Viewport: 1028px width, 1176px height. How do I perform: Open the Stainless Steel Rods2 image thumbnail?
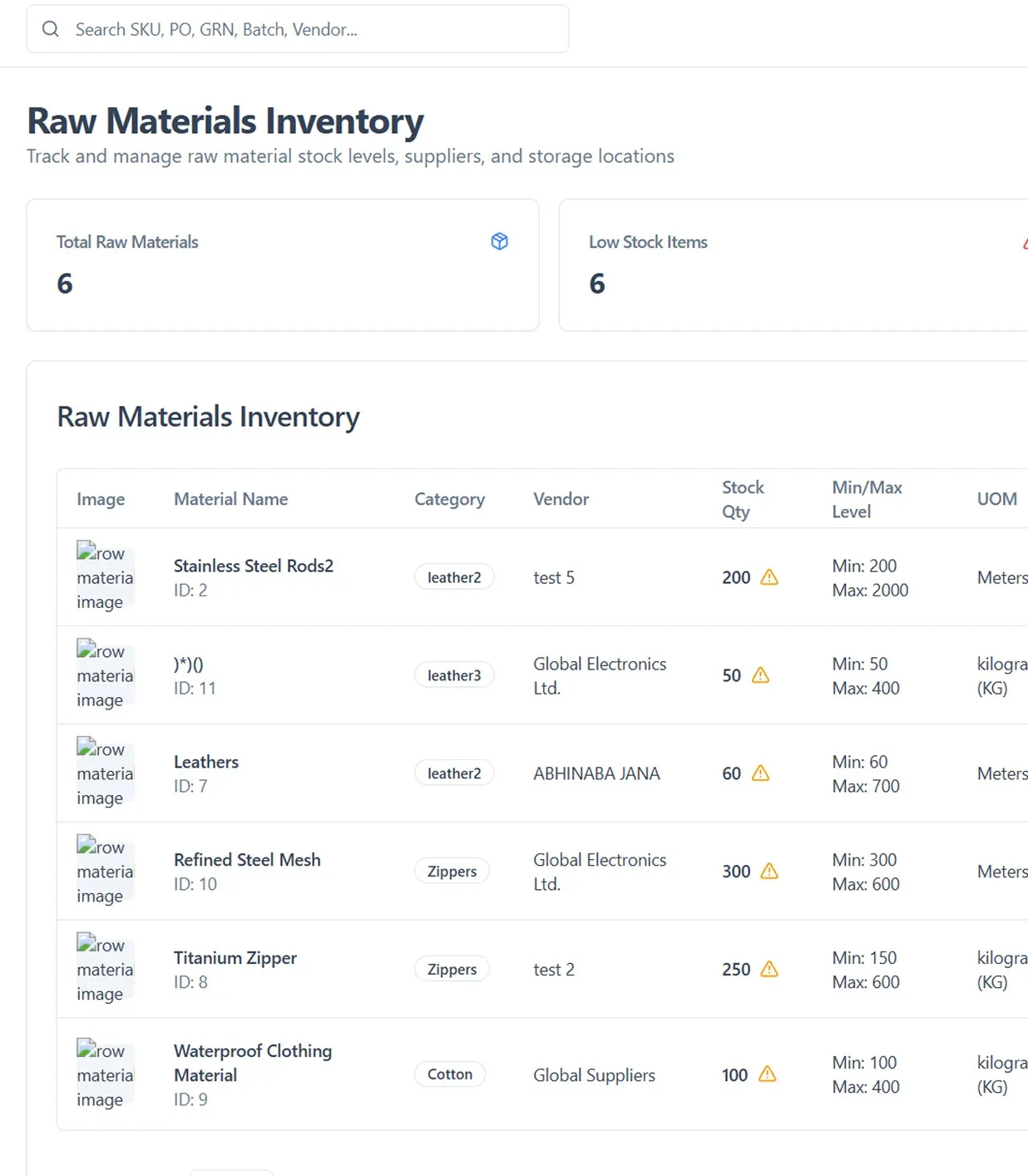pyautogui.click(x=105, y=576)
